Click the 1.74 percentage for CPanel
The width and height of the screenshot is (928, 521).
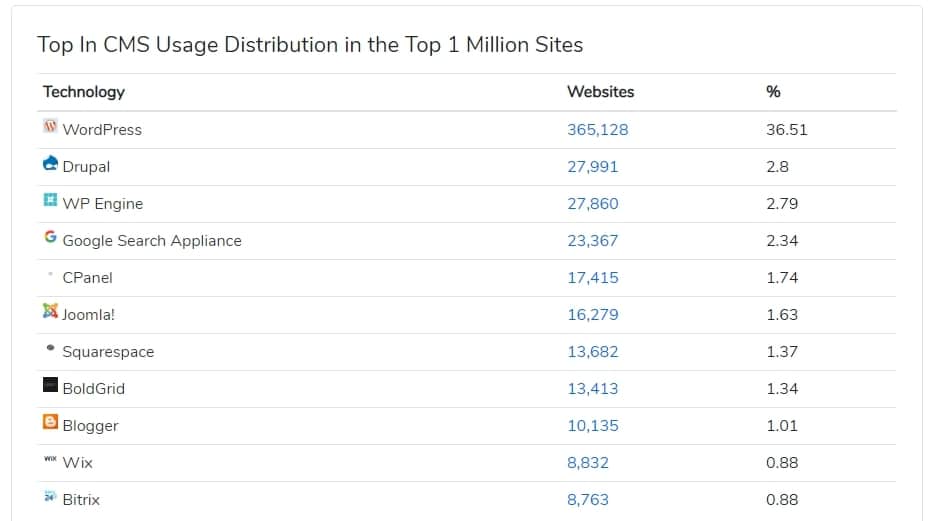pyautogui.click(x=782, y=278)
